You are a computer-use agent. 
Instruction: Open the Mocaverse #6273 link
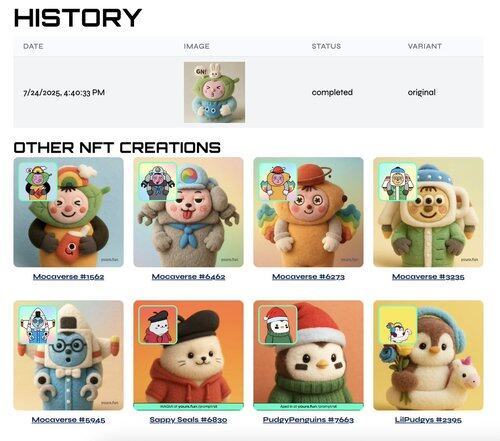tap(308, 277)
